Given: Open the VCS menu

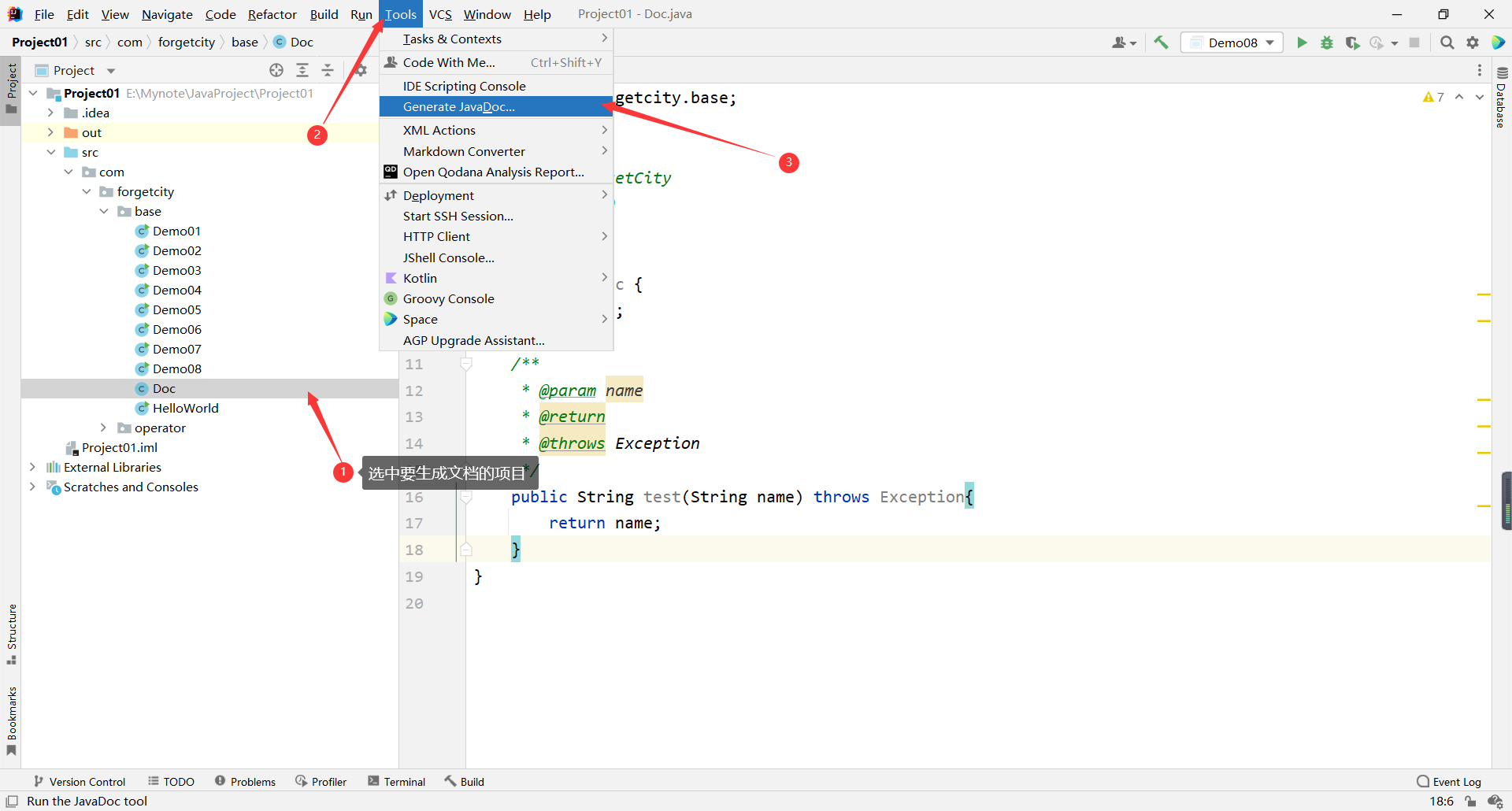Looking at the screenshot, I should [x=440, y=14].
